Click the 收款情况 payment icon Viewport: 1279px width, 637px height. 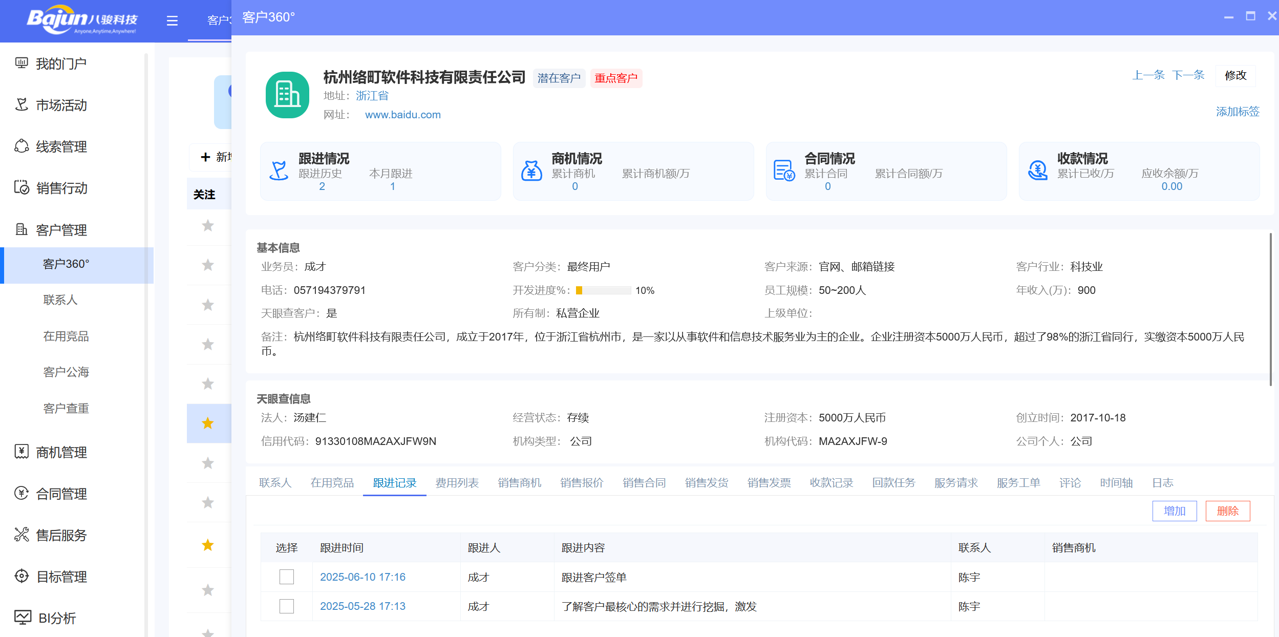[x=1037, y=171]
